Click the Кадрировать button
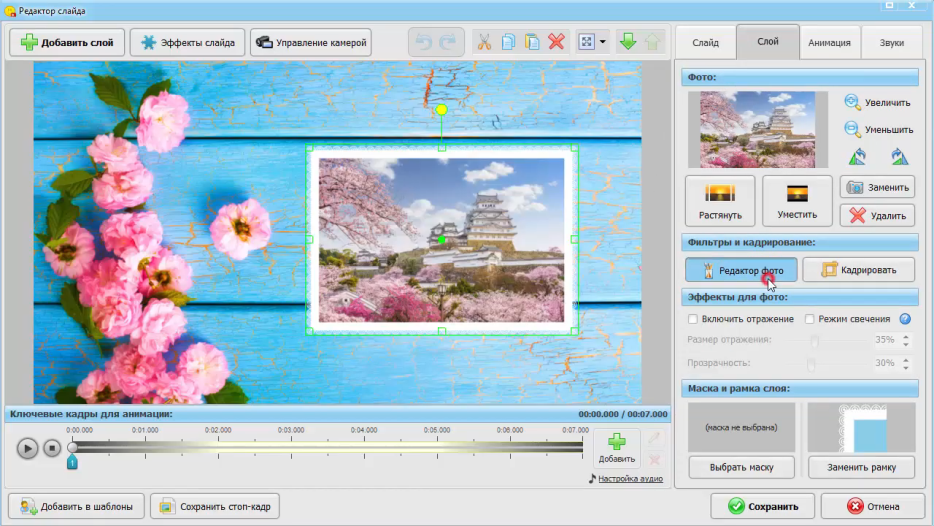This screenshot has width=934, height=526. (859, 270)
